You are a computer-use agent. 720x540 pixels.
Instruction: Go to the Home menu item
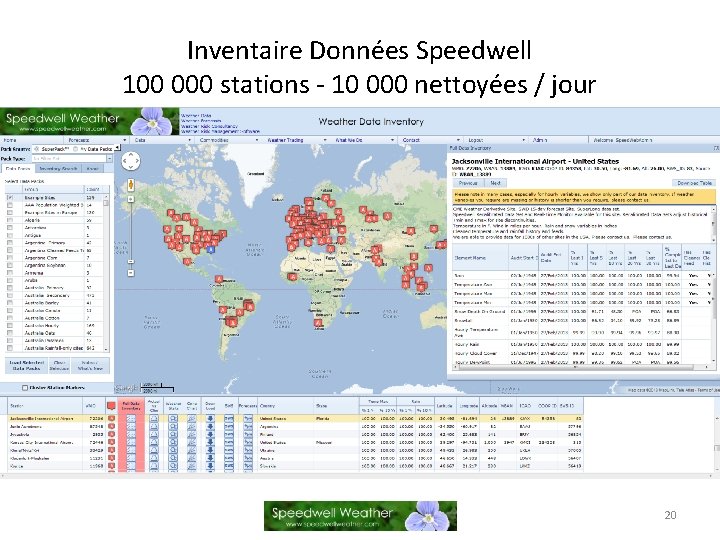click(10, 140)
